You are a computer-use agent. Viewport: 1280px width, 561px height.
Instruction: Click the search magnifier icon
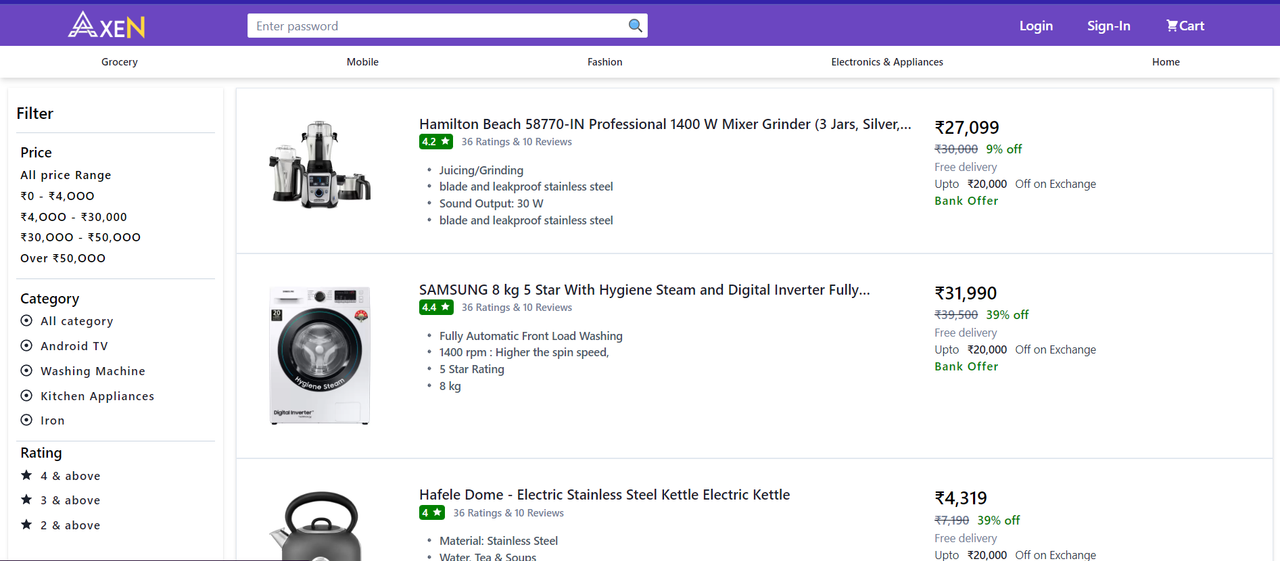point(635,26)
